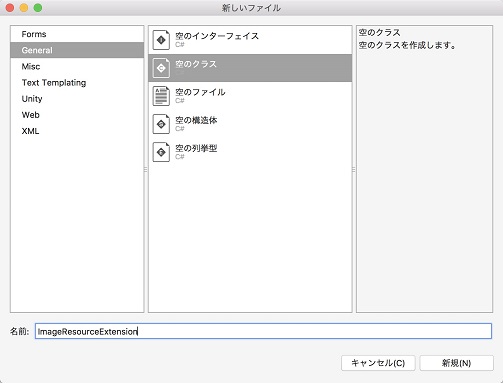Screen dimensions: 503x383
Task: Click the 空のインターフェイス template icon
Action: tap(161, 40)
